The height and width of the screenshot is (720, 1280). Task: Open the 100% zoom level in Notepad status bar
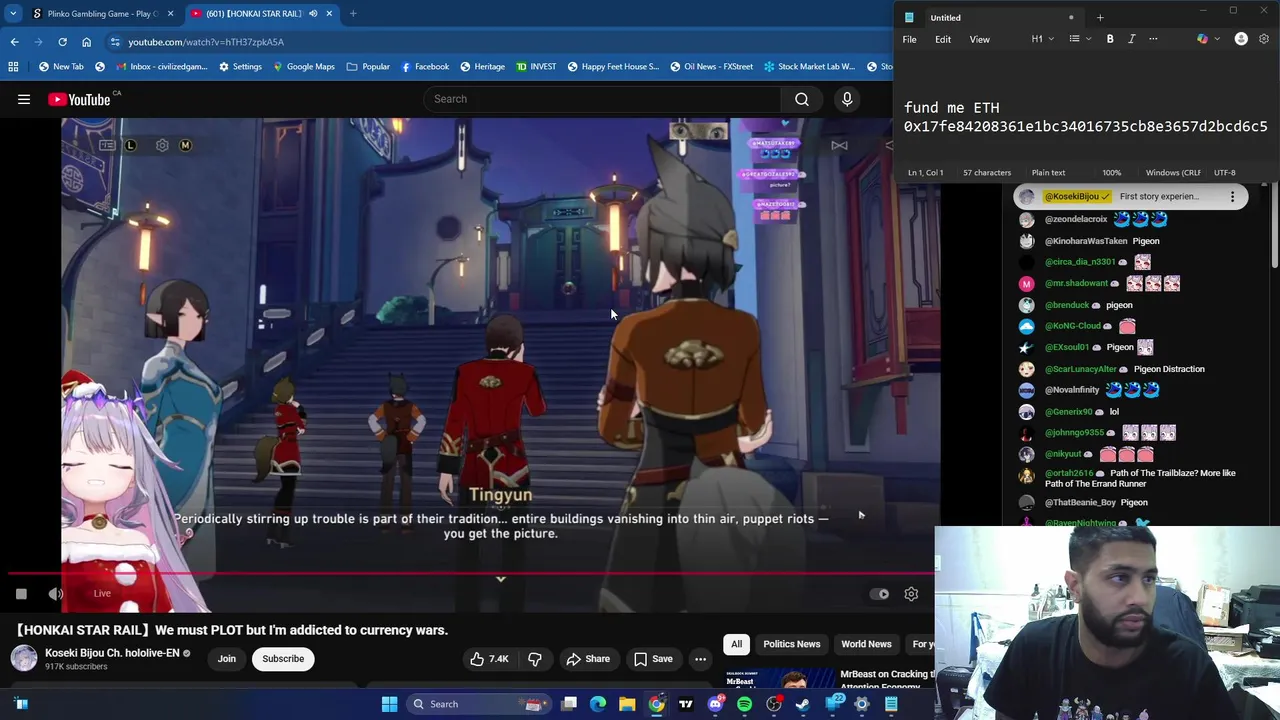(1111, 173)
